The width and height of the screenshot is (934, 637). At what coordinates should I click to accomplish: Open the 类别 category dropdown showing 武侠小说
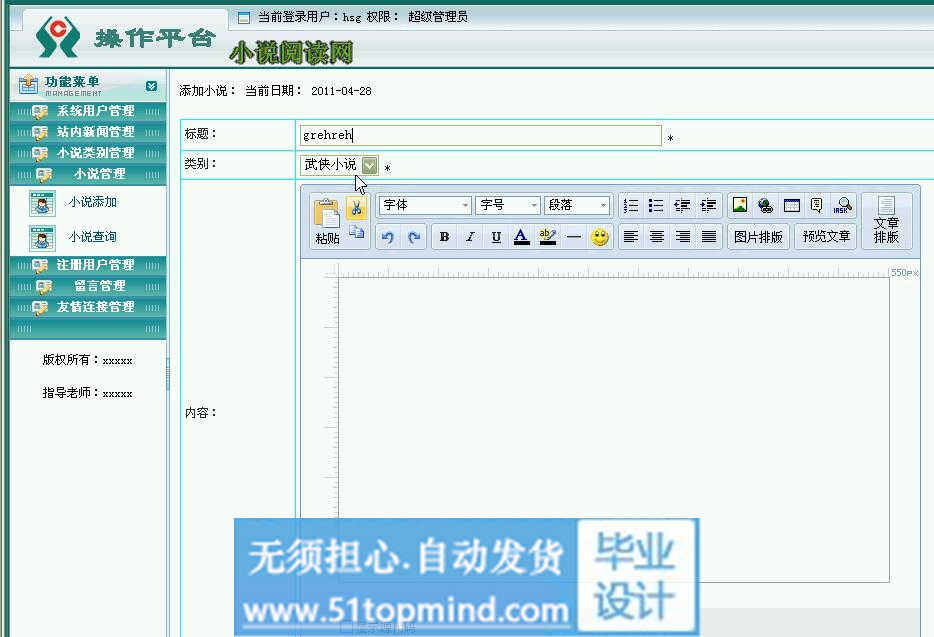[339, 164]
